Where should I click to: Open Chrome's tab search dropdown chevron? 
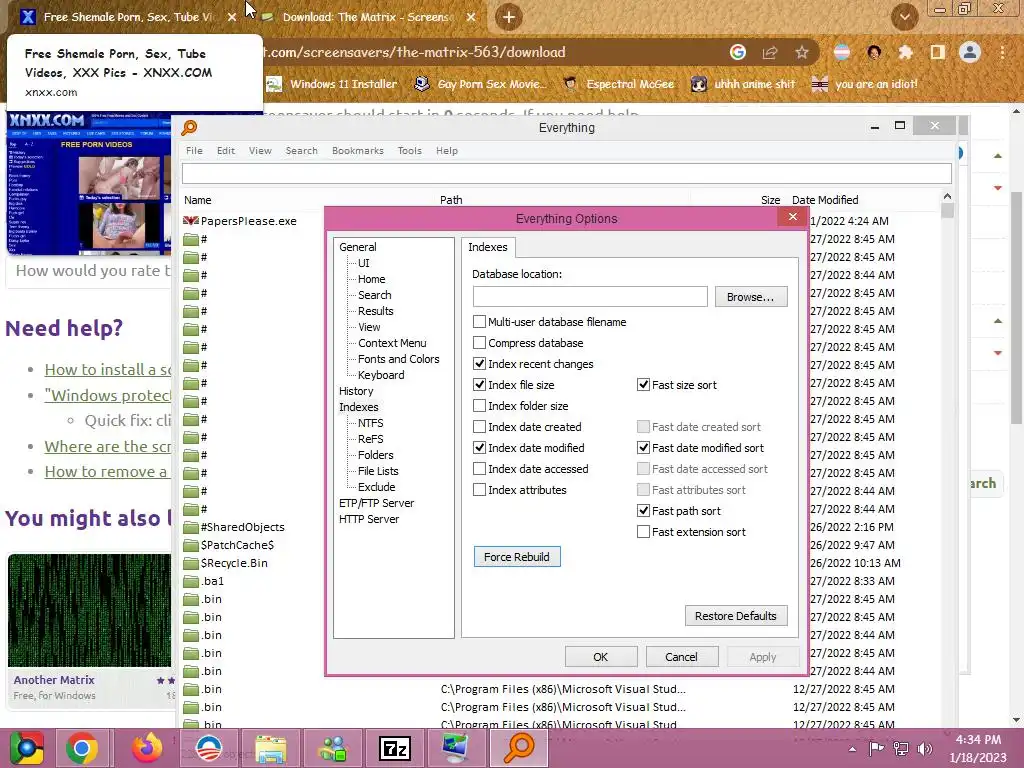(904, 17)
